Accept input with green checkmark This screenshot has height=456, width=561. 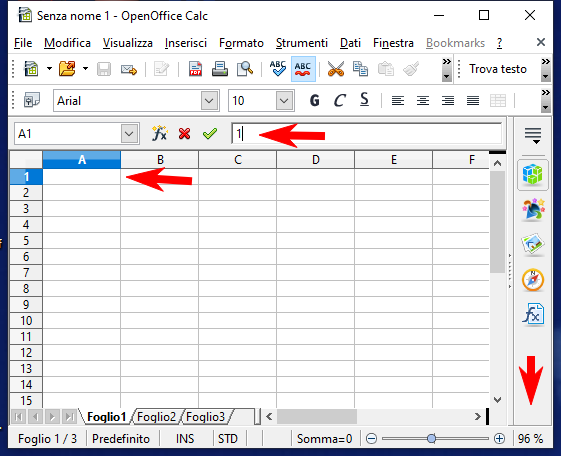click(210, 134)
